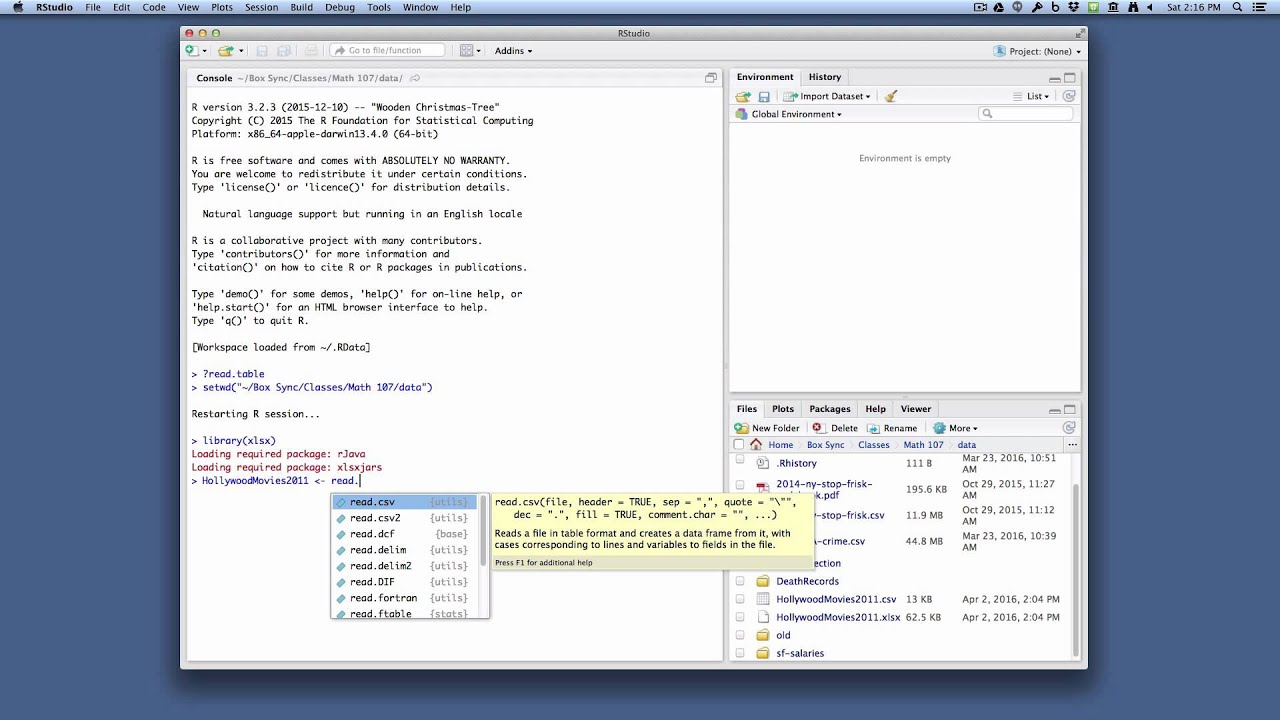Click the ellipsis go-to-directory button

[x=1072, y=445]
